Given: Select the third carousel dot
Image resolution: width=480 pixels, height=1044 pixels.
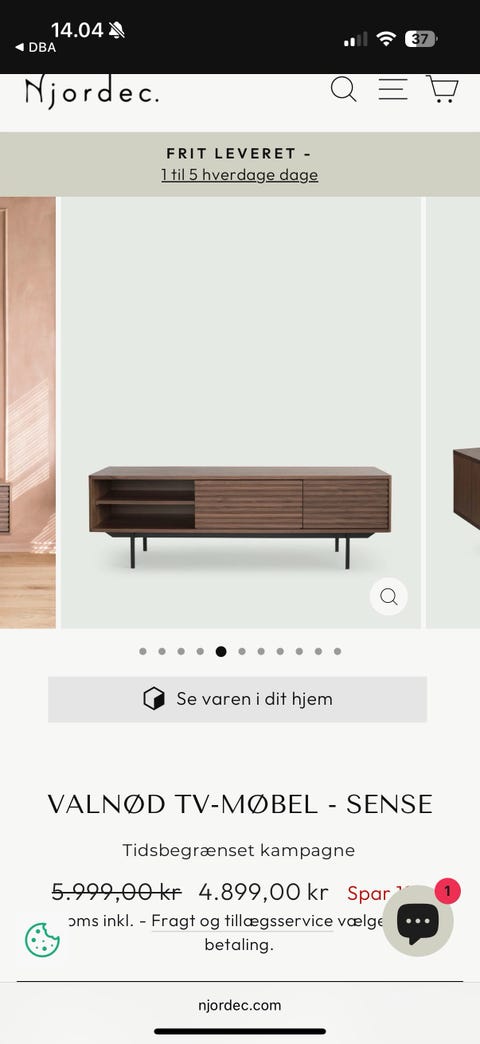Looking at the screenshot, I should click(x=181, y=651).
